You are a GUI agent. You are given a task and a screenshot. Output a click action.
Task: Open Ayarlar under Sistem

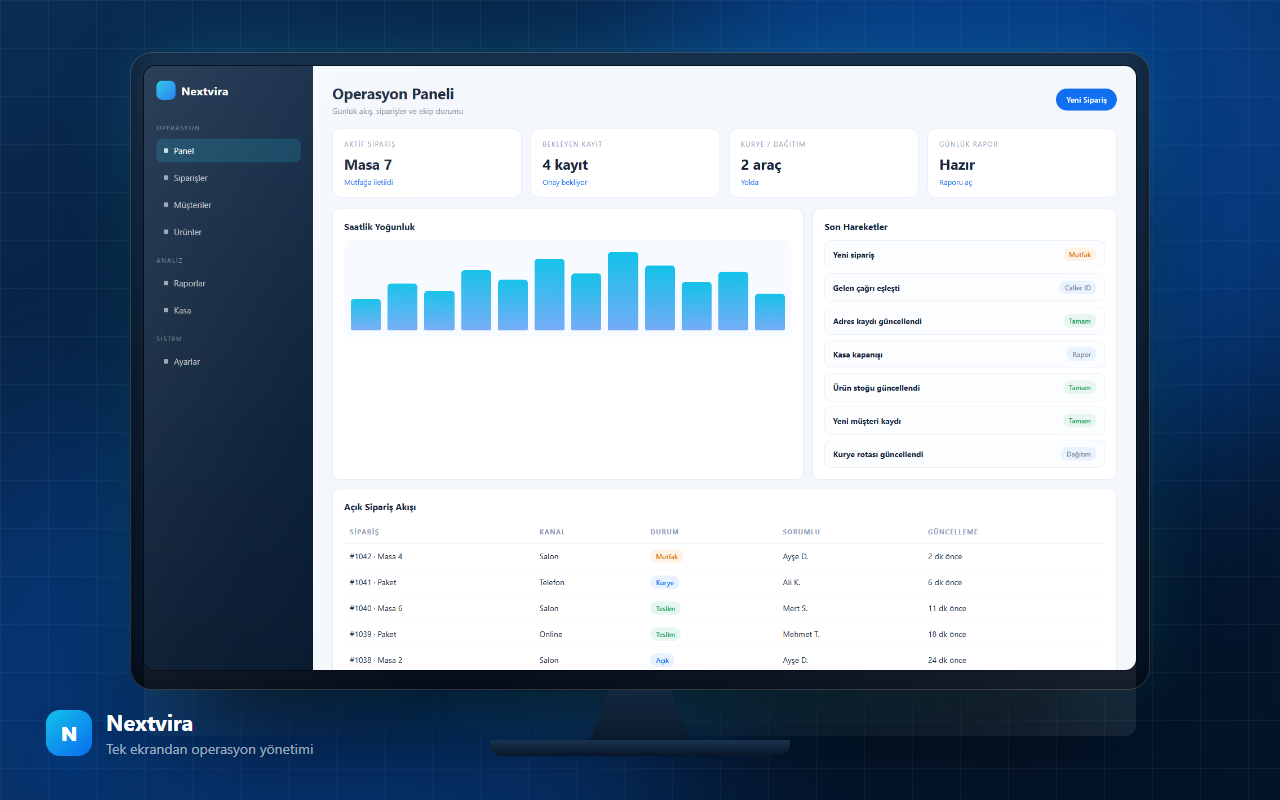pos(228,362)
